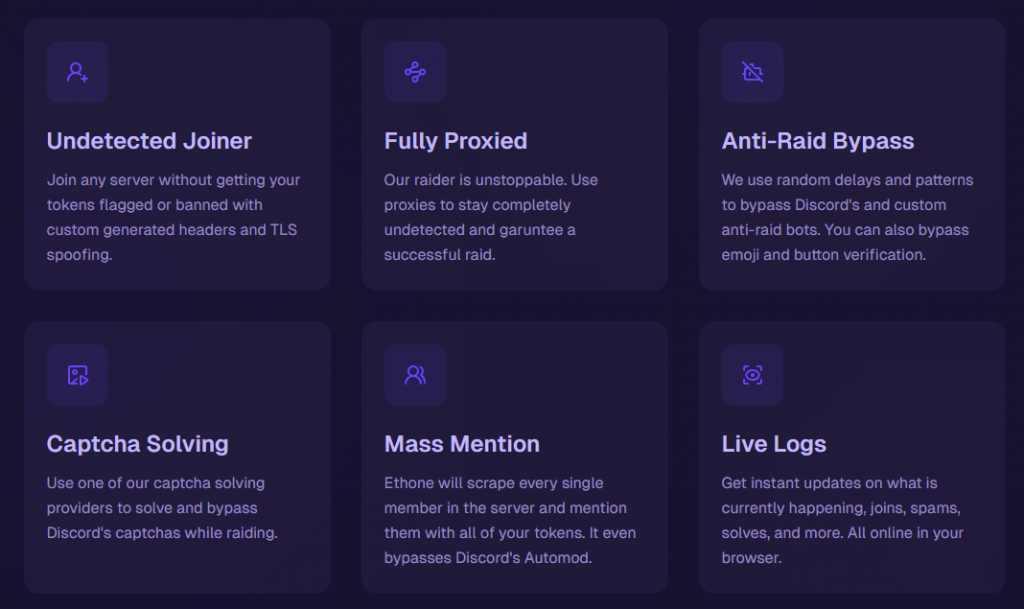Screen dimensions: 1024x609
Task: Click the Live Logs heading text
Action: tap(774, 444)
